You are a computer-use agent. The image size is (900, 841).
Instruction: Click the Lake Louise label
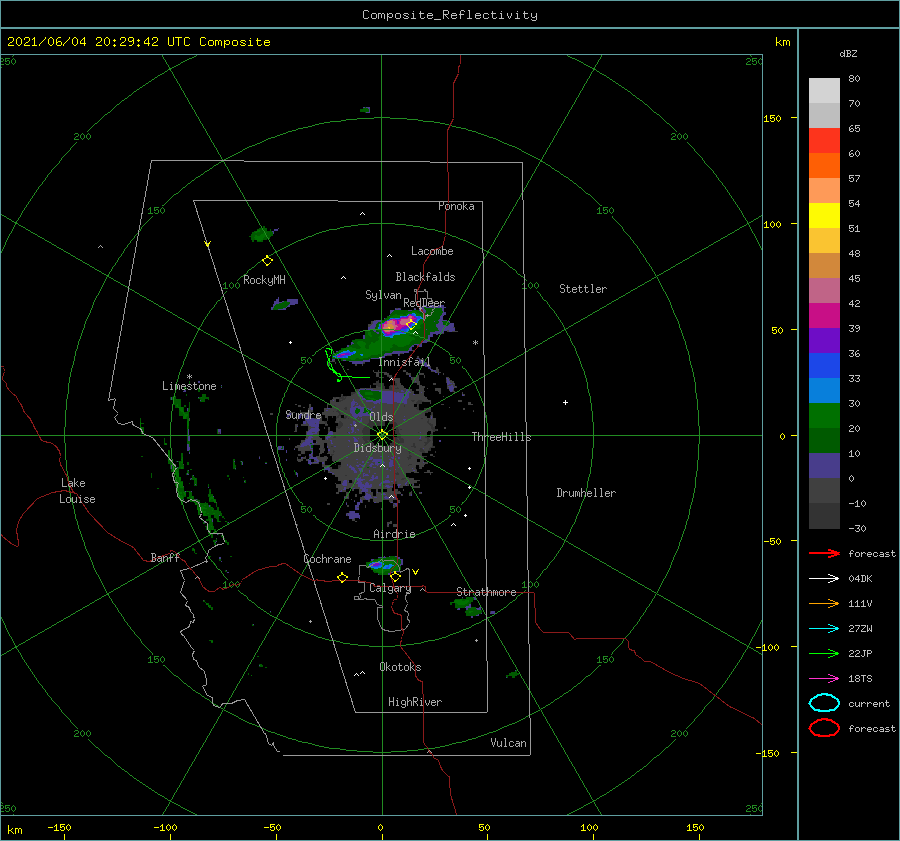pyautogui.click(x=77, y=491)
